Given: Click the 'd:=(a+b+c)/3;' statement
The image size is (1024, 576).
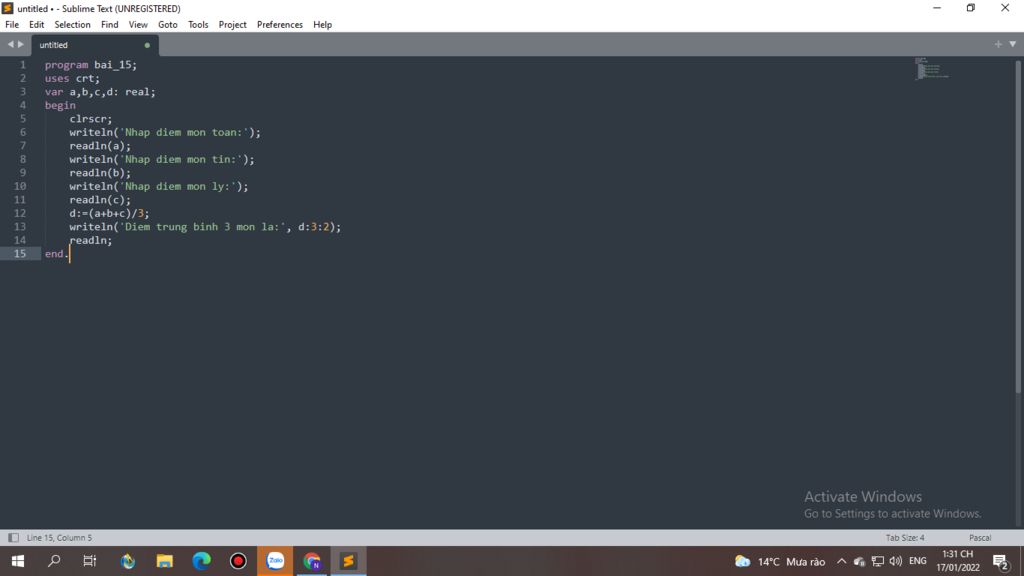Looking at the screenshot, I should pos(109,214).
